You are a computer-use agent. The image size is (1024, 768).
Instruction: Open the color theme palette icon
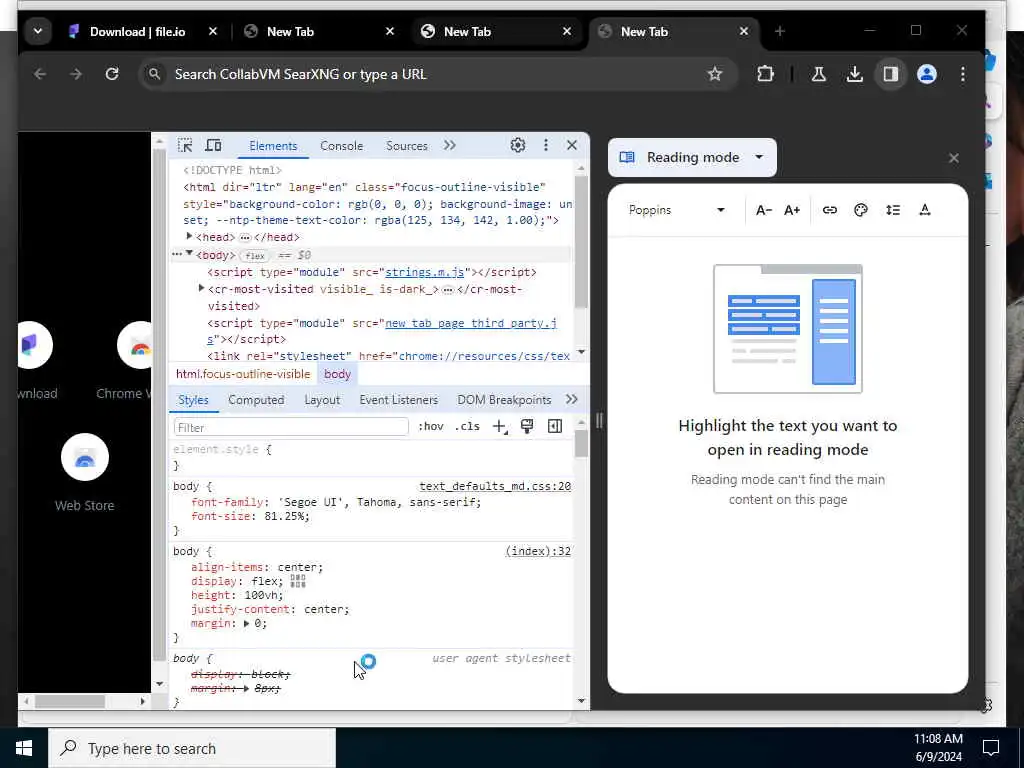point(861,210)
